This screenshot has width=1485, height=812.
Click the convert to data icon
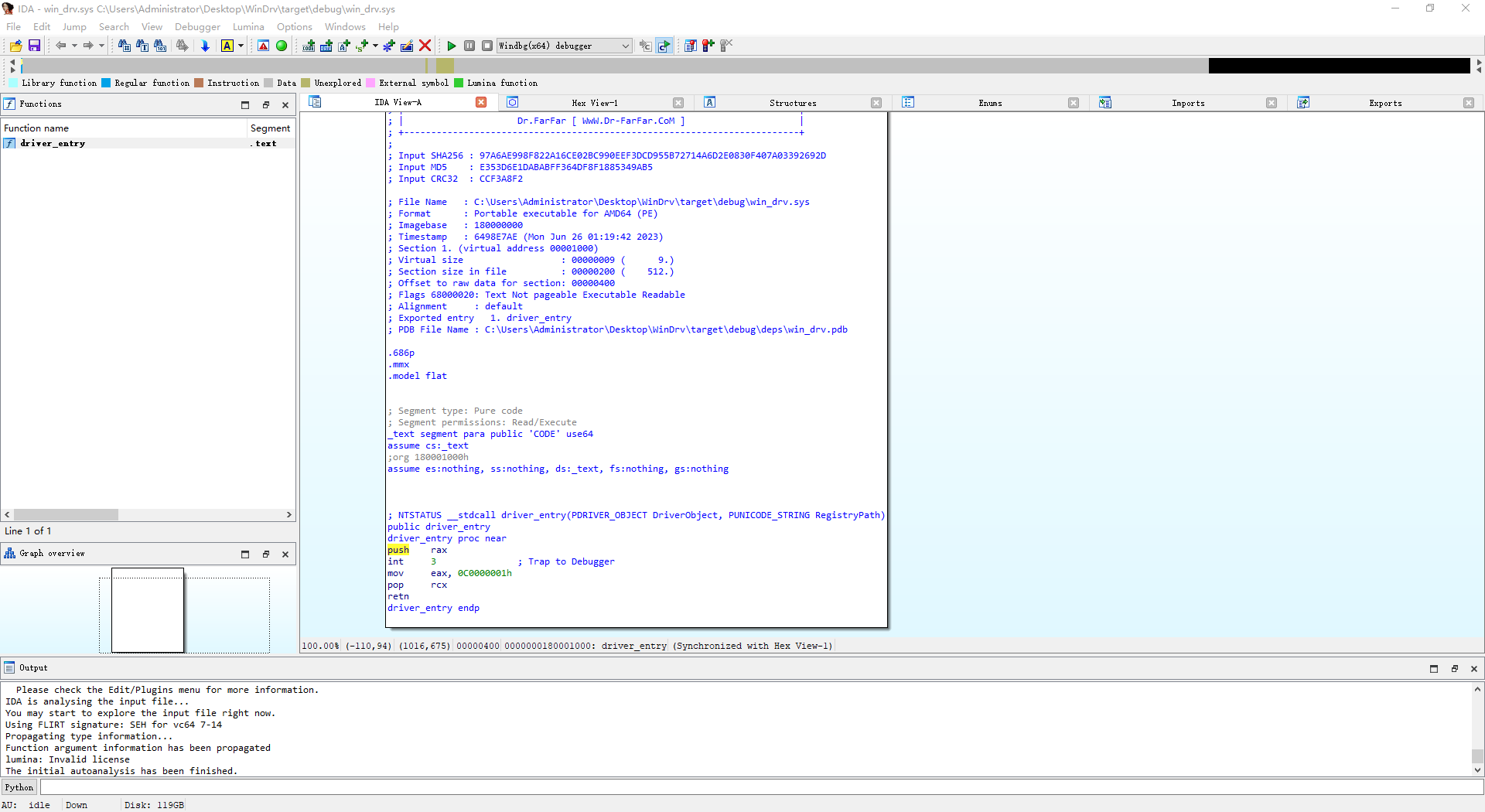point(326,46)
